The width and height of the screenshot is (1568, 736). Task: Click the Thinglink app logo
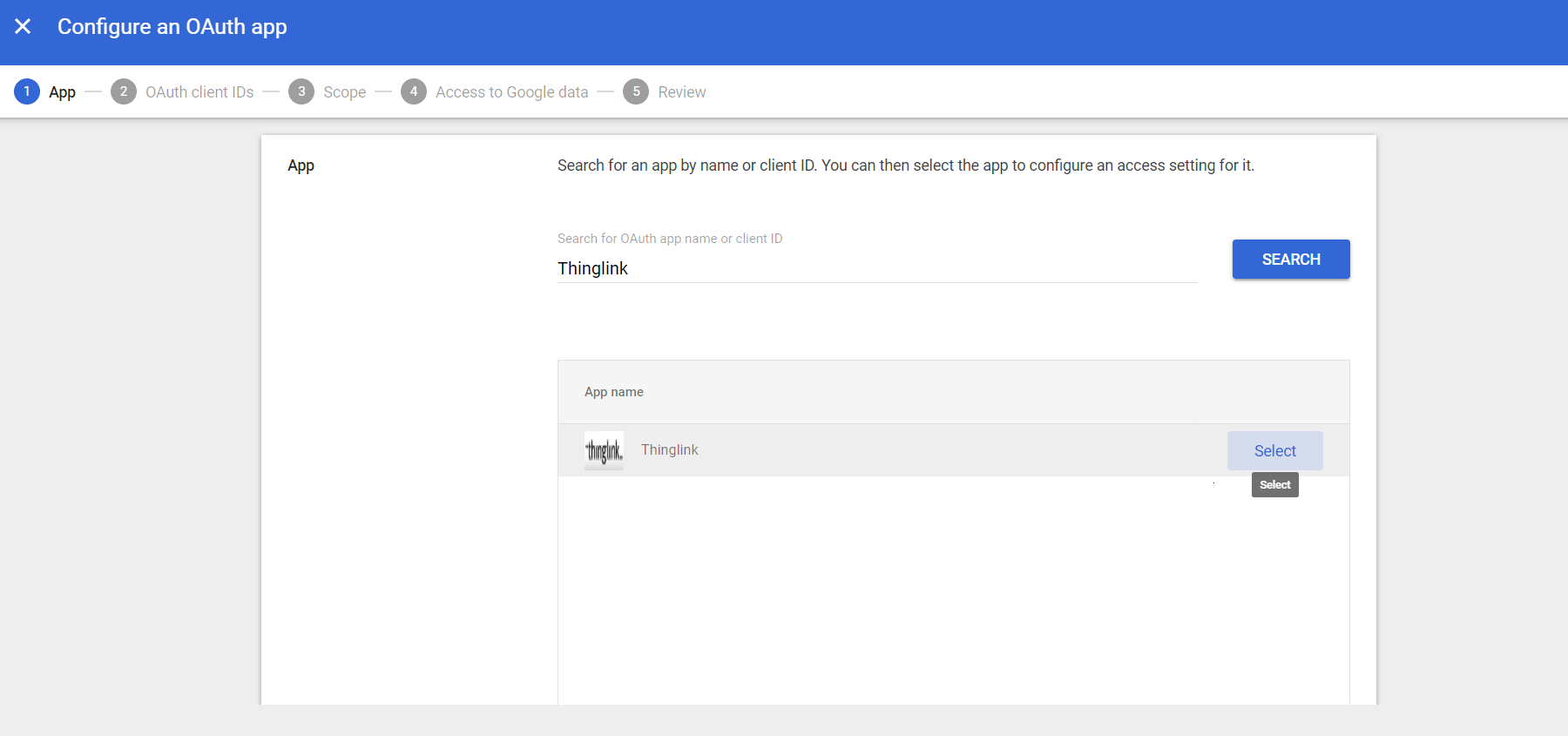pos(604,450)
